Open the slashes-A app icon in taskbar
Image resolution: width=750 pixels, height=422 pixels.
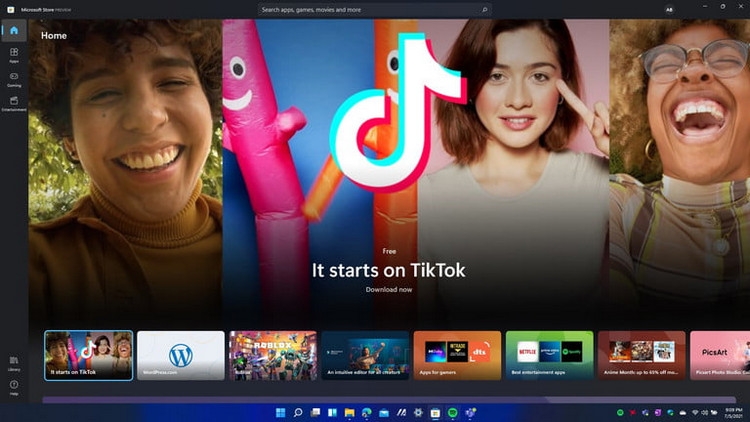tap(401, 412)
